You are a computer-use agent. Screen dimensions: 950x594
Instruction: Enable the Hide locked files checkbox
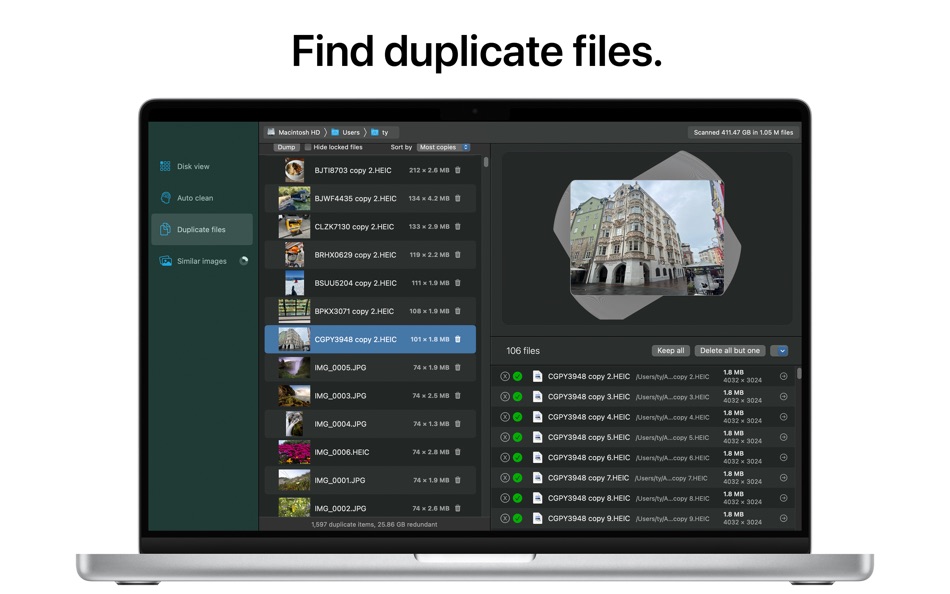coord(308,147)
